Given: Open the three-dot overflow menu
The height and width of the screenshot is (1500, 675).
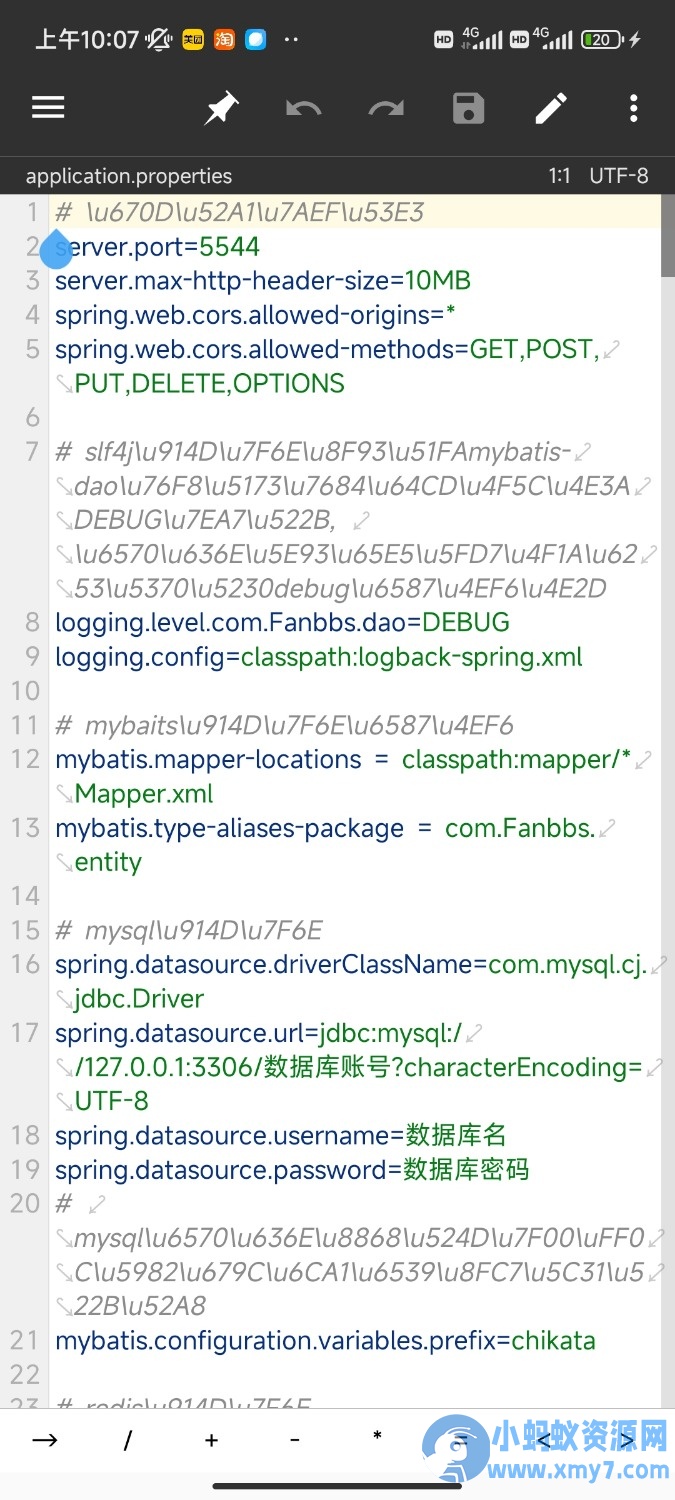Looking at the screenshot, I should 633,108.
